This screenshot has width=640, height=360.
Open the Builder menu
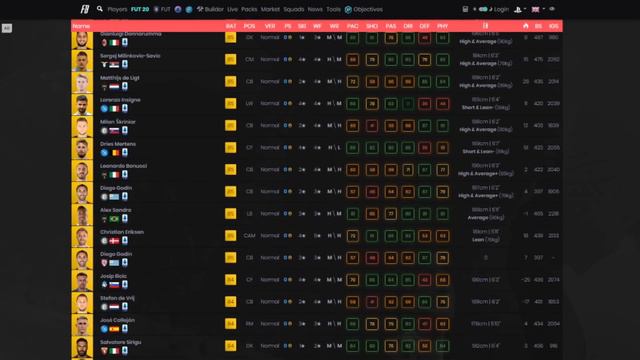[210, 9]
